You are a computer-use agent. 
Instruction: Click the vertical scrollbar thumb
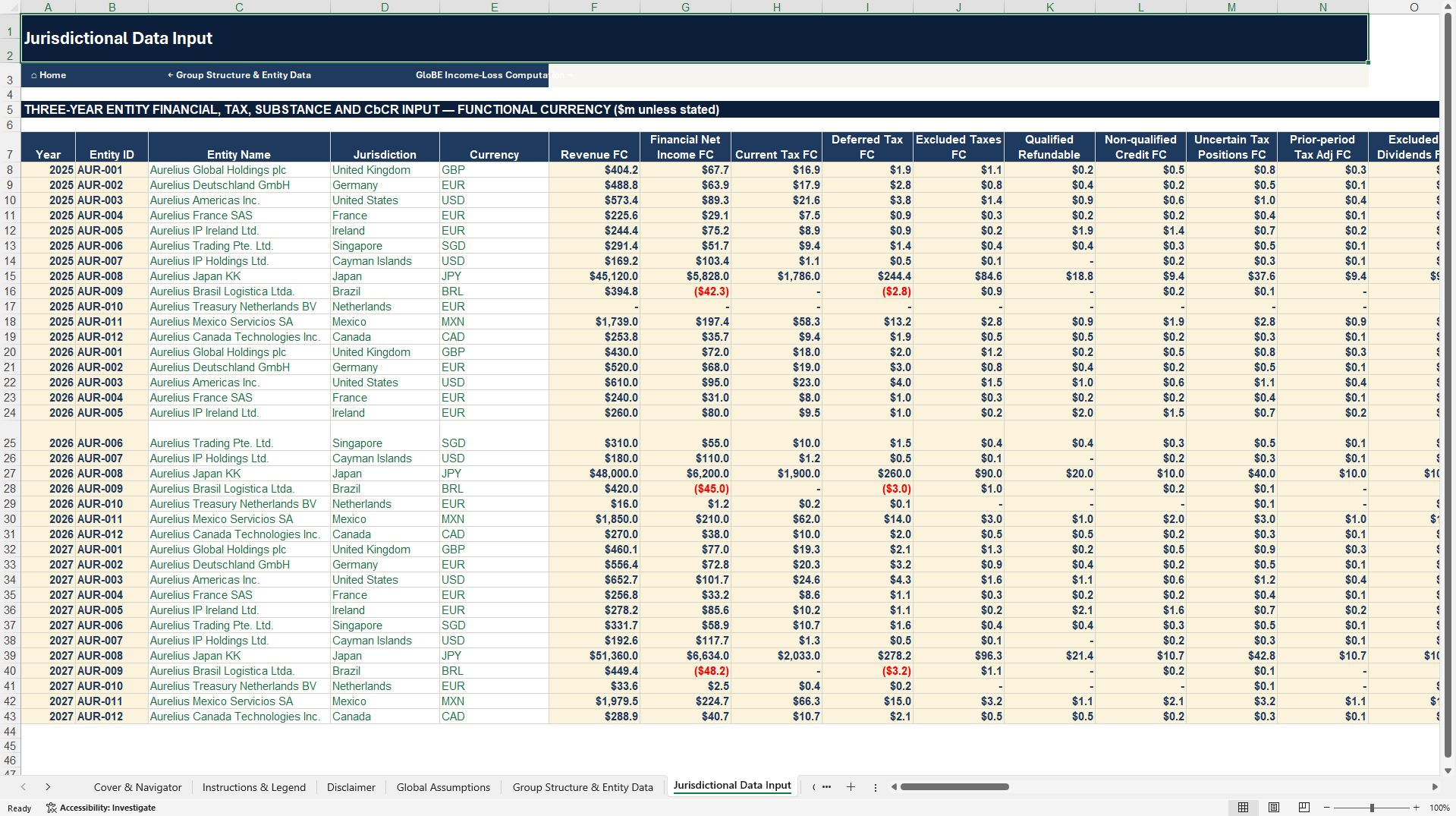click(1448, 386)
